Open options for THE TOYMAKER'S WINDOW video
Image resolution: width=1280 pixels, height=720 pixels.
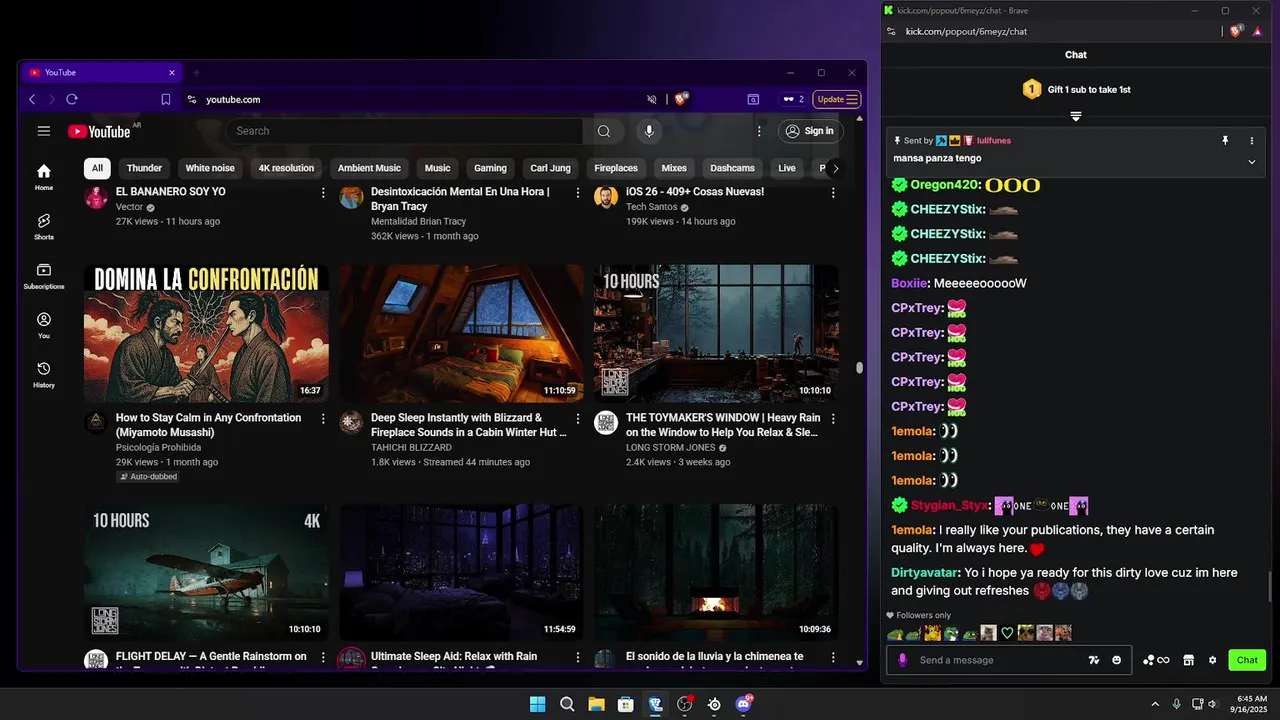point(833,418)
